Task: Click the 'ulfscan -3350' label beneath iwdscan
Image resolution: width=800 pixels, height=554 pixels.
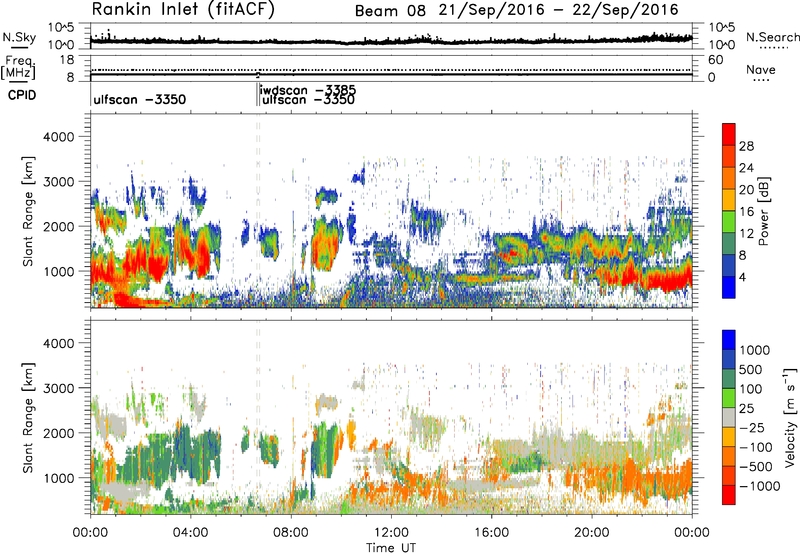Action: (x=308, y=100)
